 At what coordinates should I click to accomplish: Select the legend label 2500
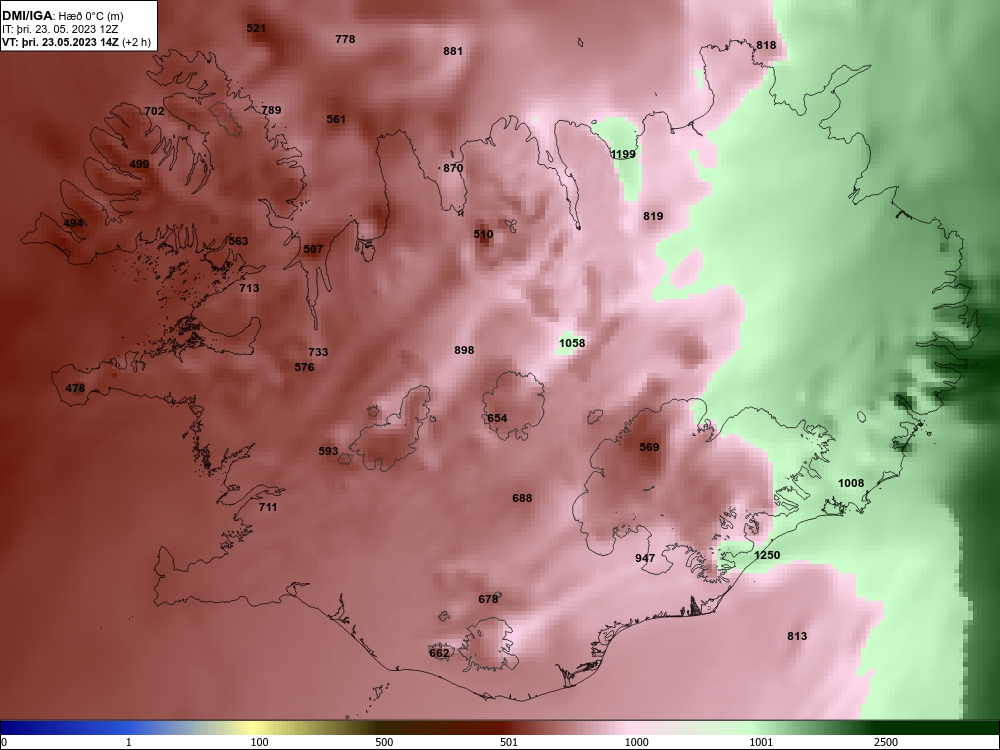(886, 742)
